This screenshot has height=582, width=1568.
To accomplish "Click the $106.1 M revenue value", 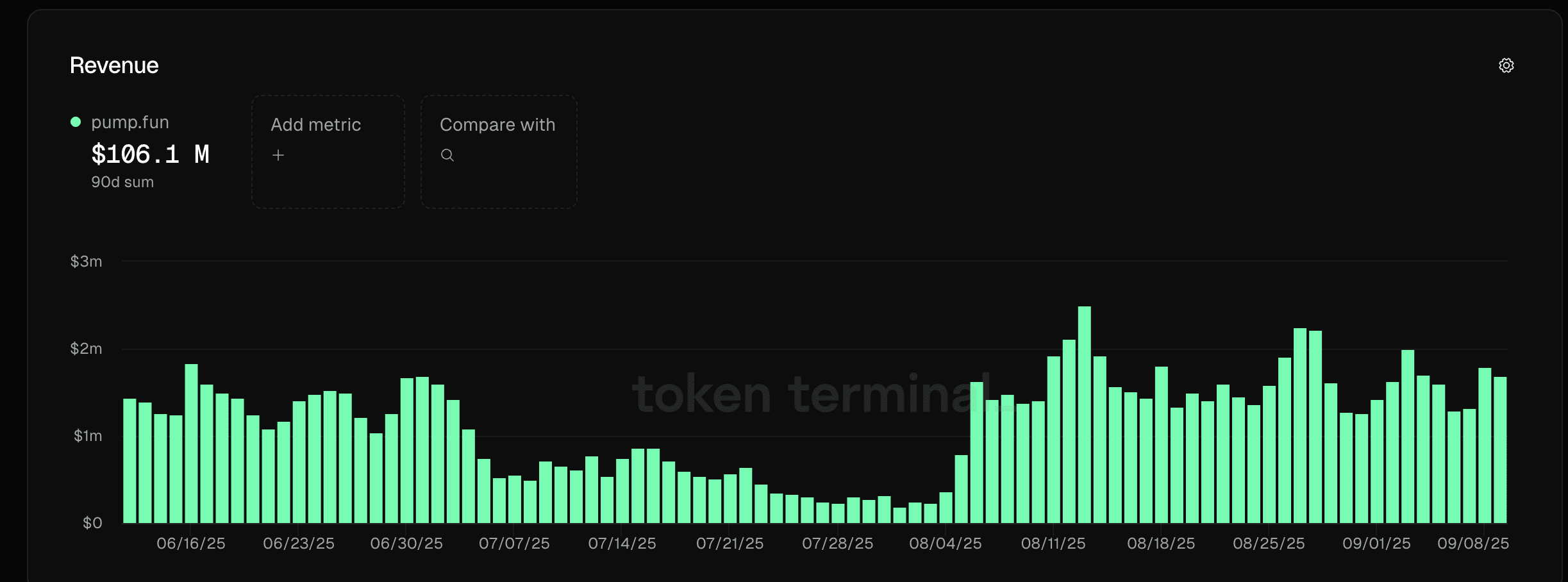I will (x=151, y=154).
